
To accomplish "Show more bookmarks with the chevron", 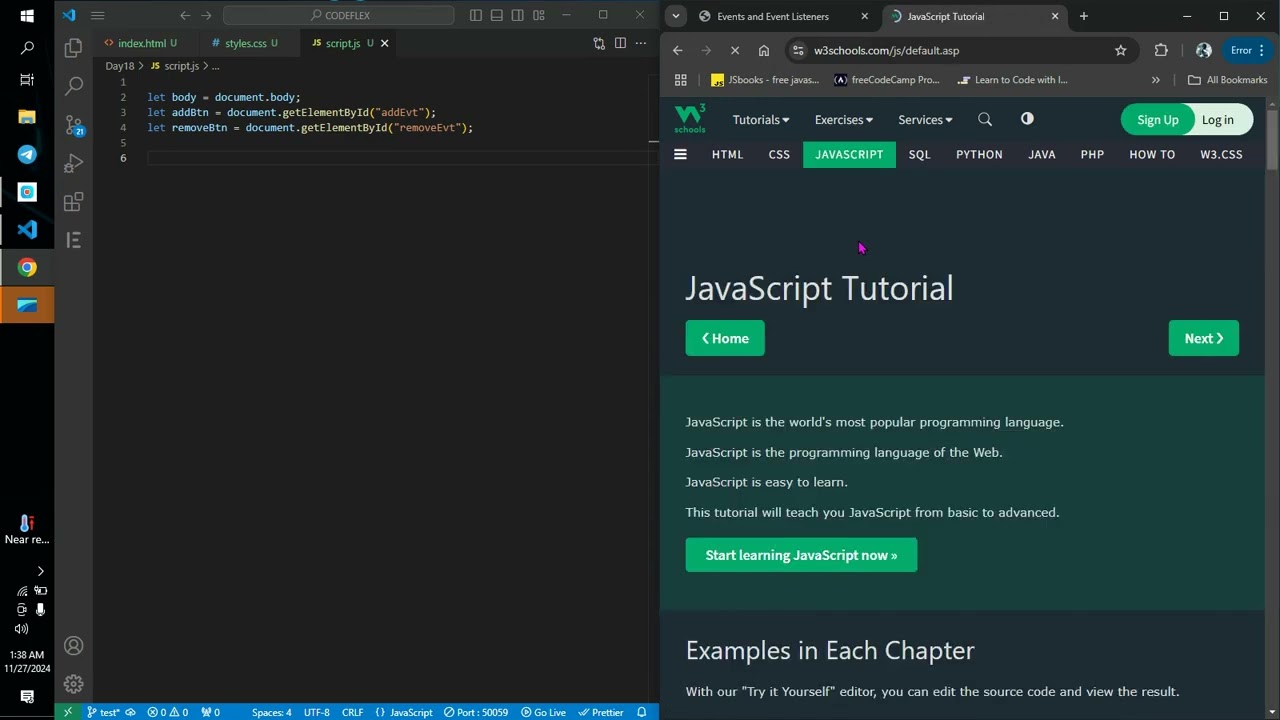I will (x=1155, y=80).
